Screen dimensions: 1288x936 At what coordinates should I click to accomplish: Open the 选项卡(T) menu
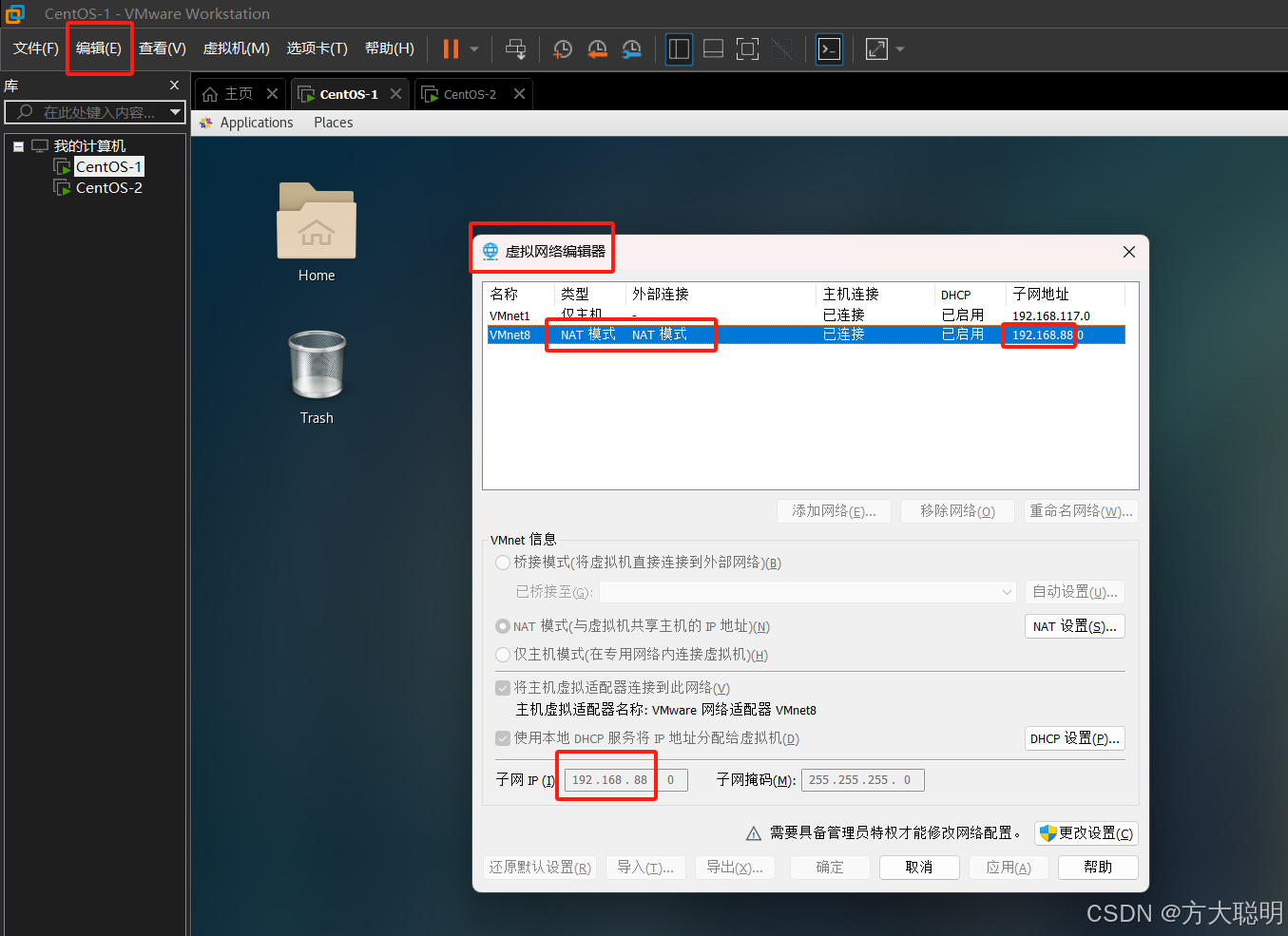317,48
